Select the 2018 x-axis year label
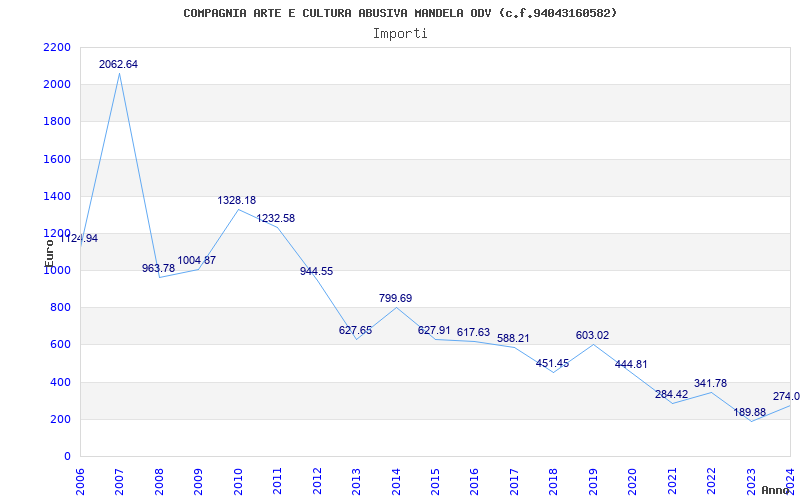The width and height of the screenshot is (800, 500). (x=554, y=481)
